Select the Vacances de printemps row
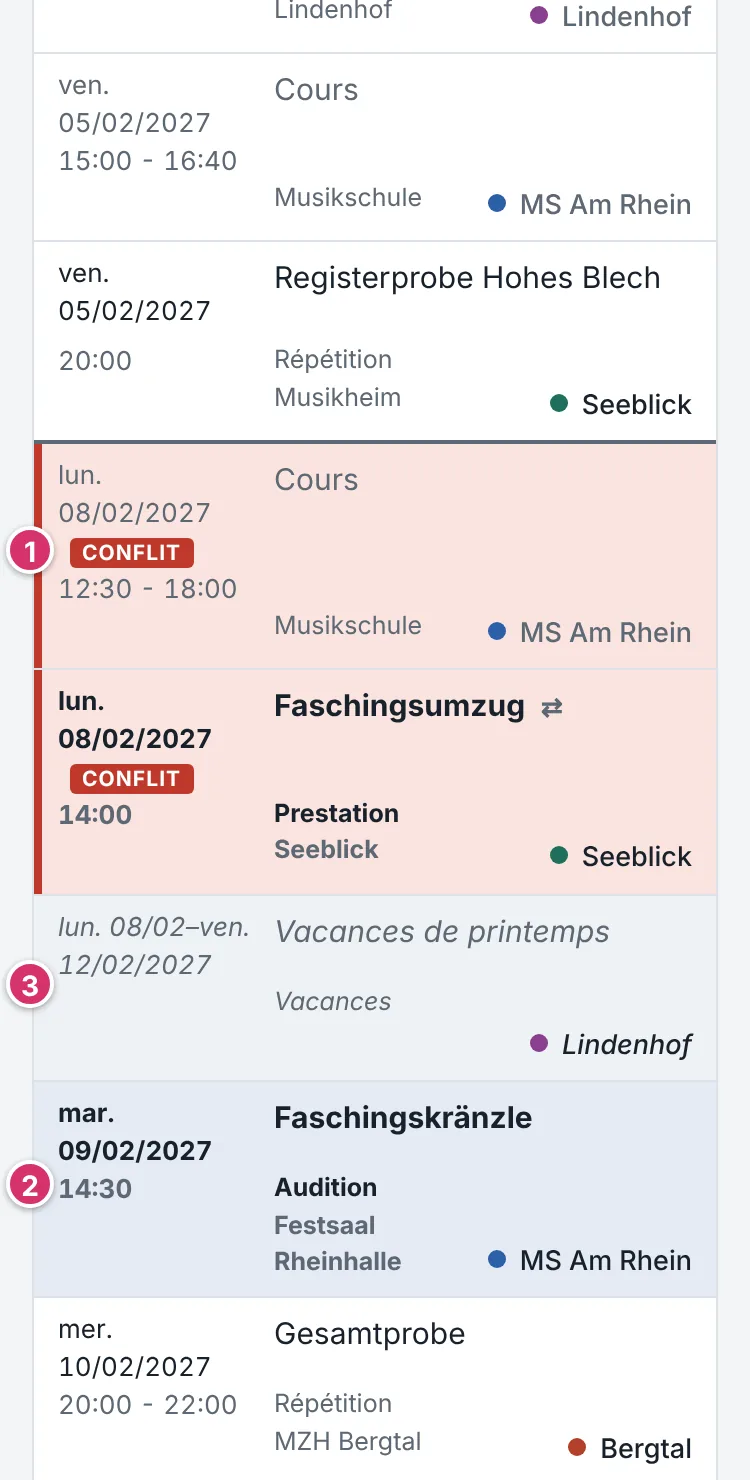The width and height of the screenshot is (750, 1480). [x=375, y=988]
